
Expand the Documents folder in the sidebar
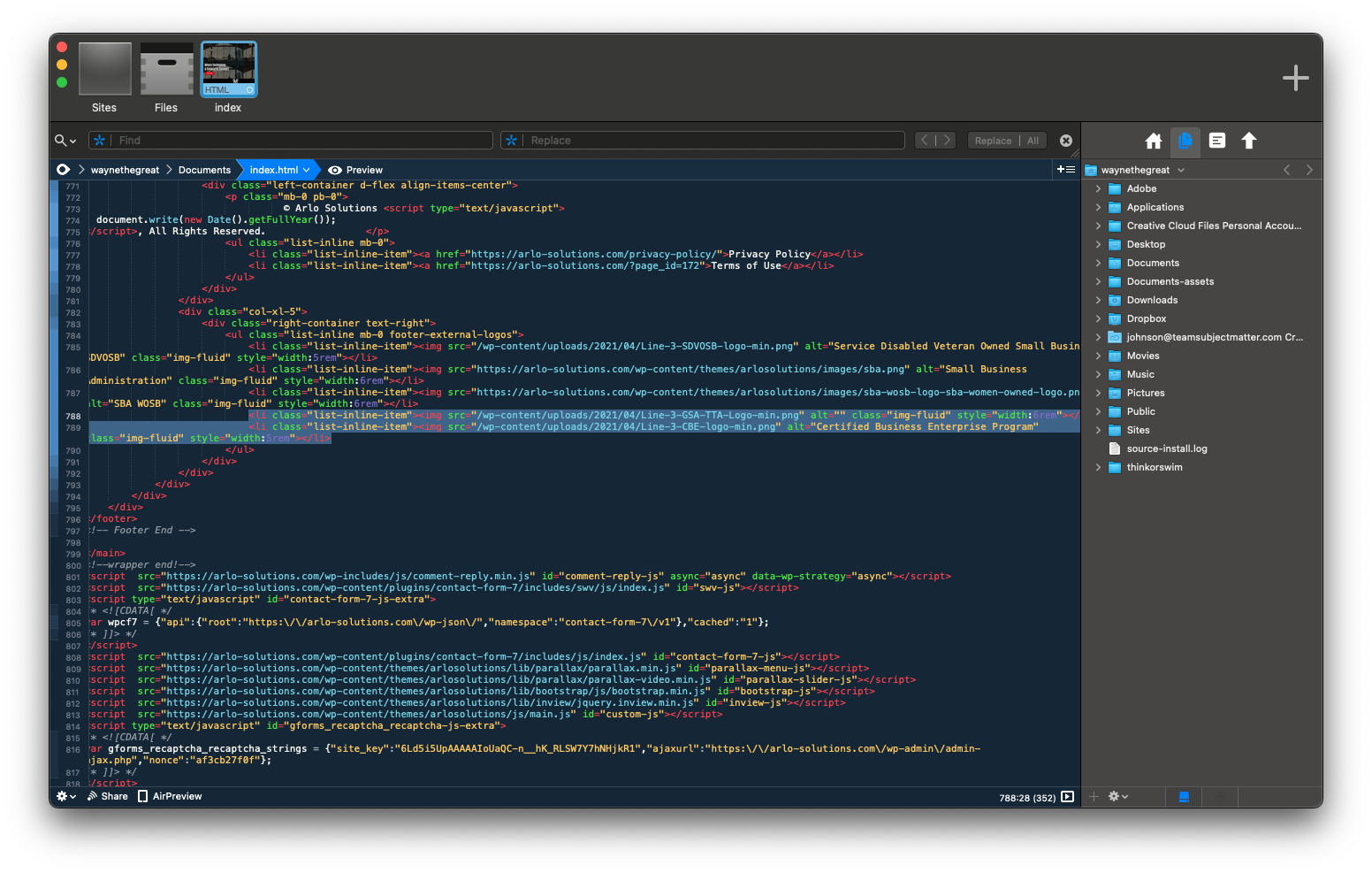click(1098, 263)
